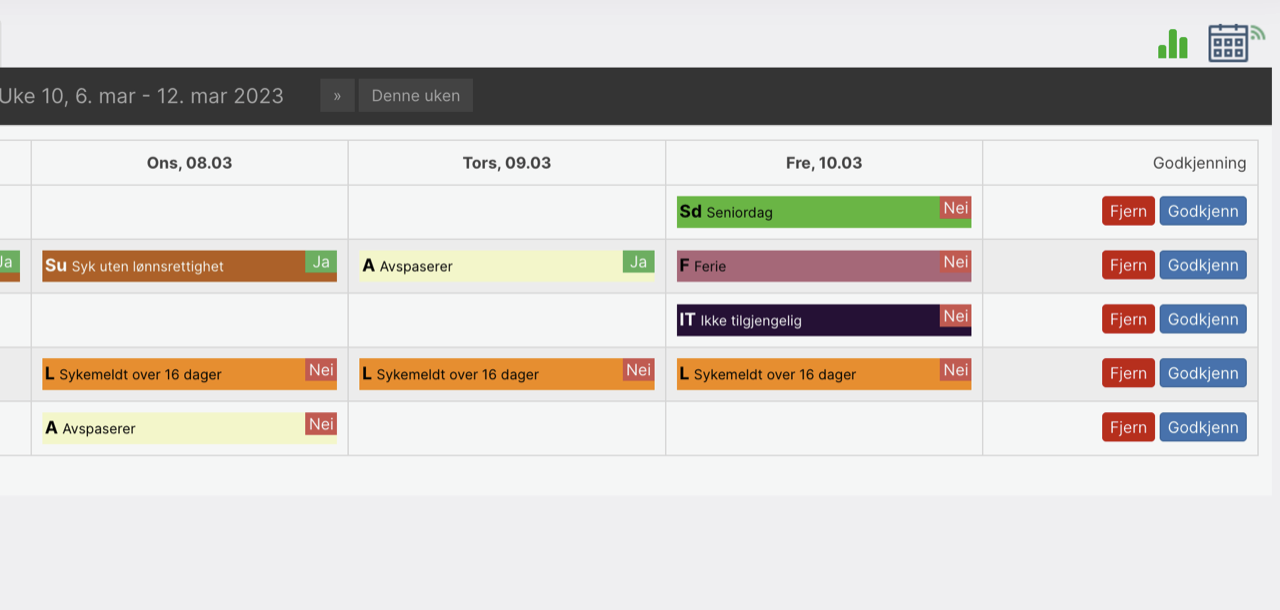Open the calendar feed icon

point(1235,43)
